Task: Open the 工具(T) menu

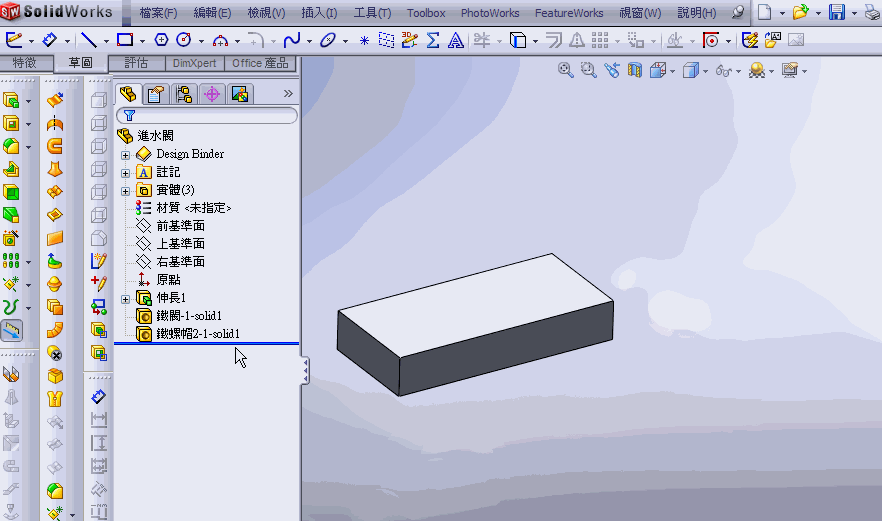Action: pyautogui.click(x=372, y=12)
